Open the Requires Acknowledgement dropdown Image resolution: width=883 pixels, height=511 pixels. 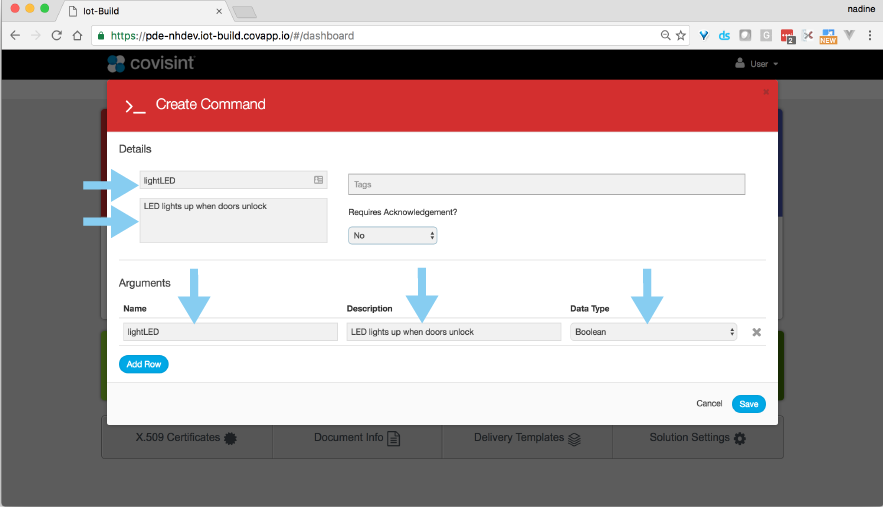(x=392, y=235)
